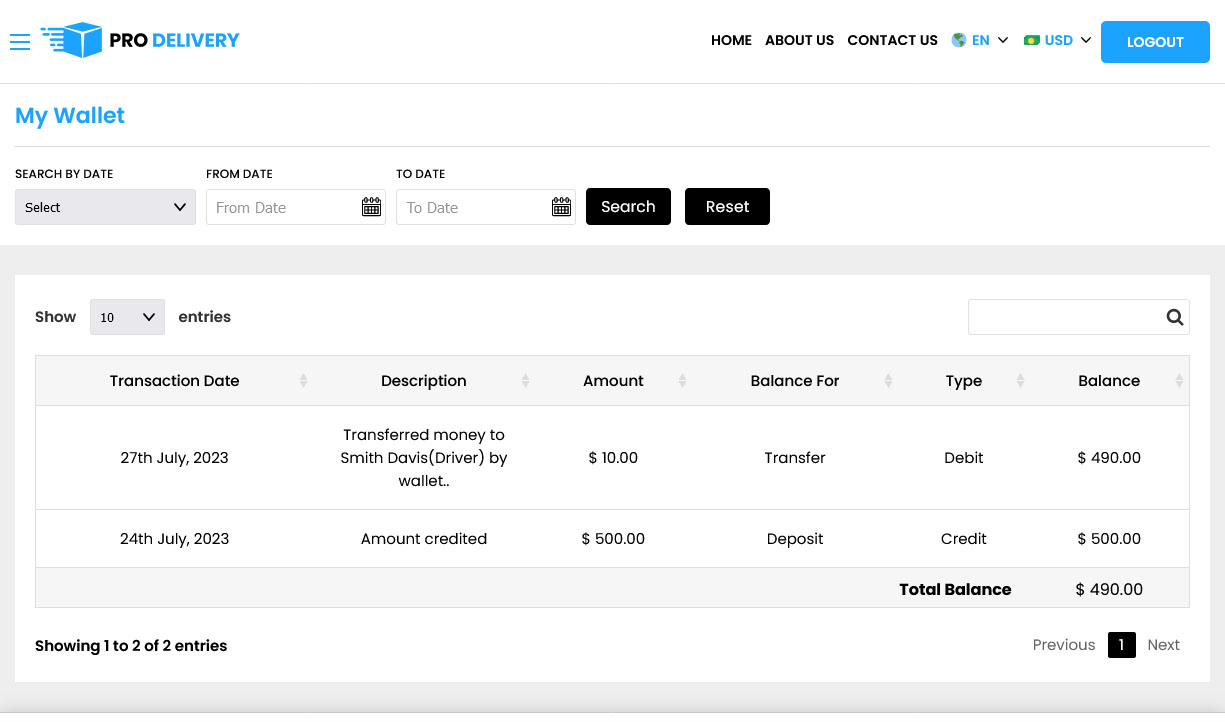
Task: Click the $ 10.00 amount cell
Action: coord(613,458)
